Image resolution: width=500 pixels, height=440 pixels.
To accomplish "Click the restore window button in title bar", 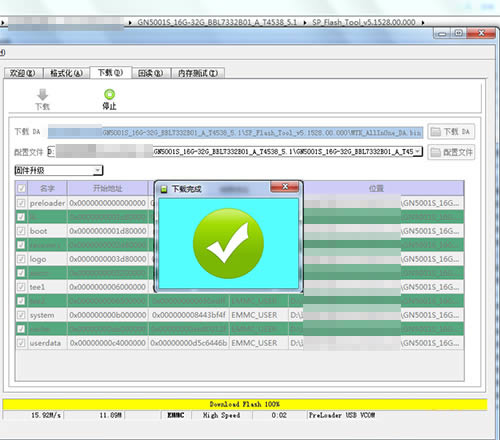I will (x=459, y=33).
